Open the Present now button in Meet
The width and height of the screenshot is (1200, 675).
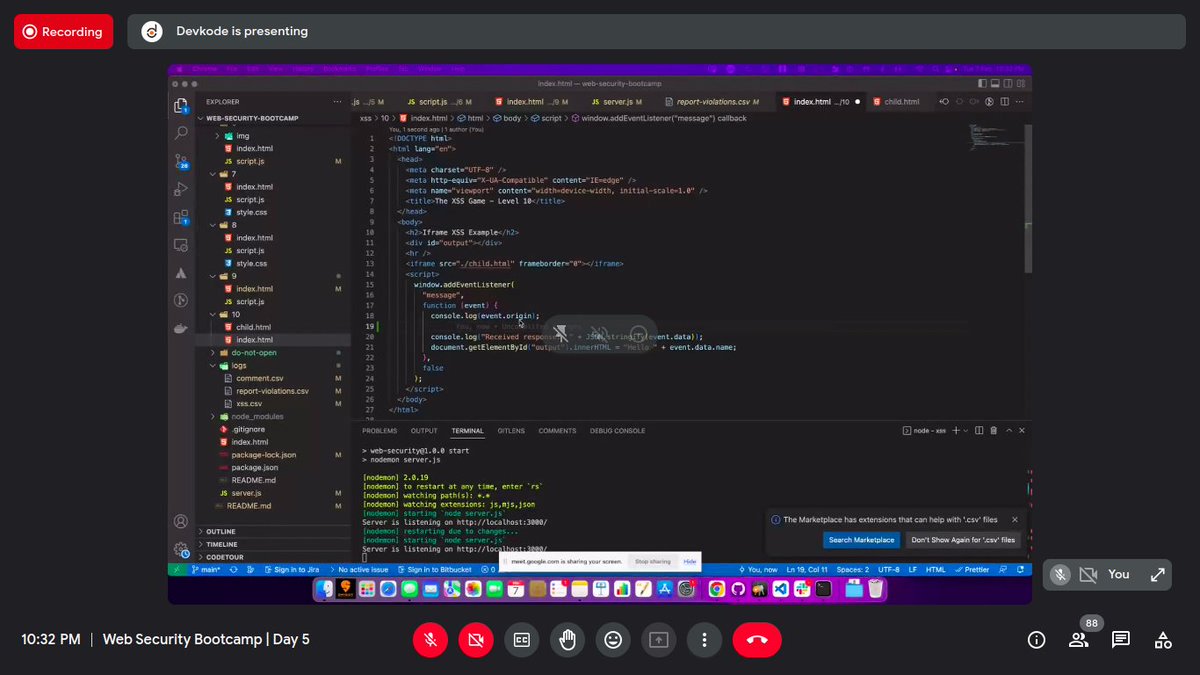(x=658, y=640)
